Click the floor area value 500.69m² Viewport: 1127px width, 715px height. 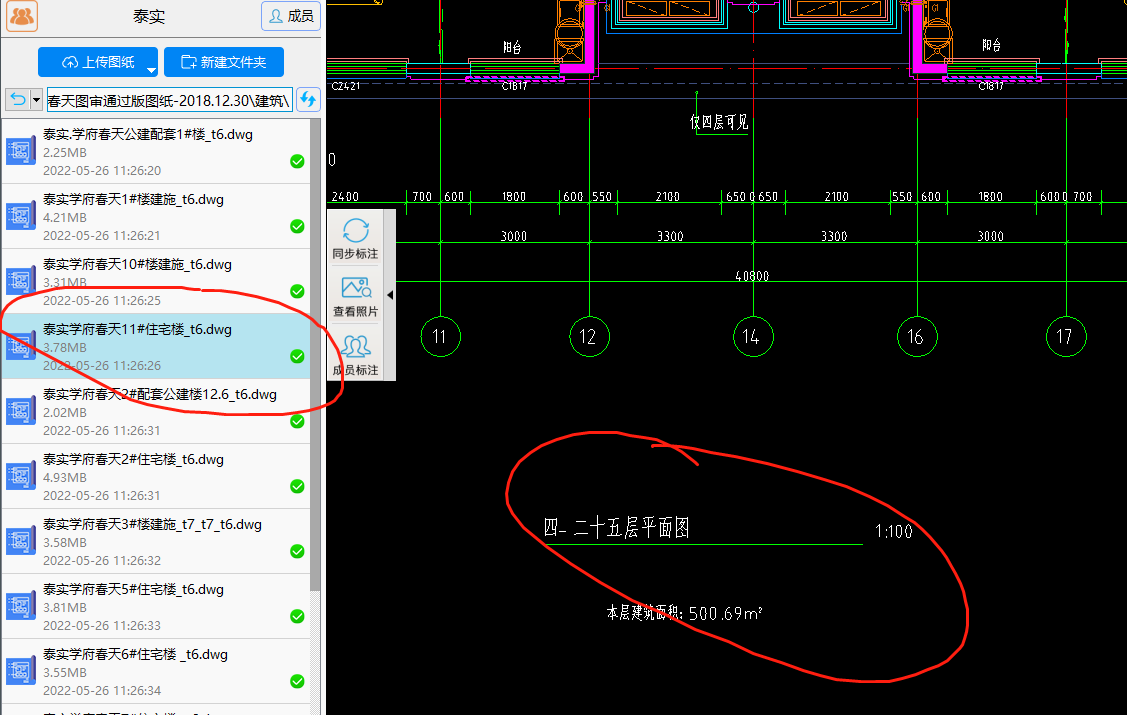(x=725, y=614)
